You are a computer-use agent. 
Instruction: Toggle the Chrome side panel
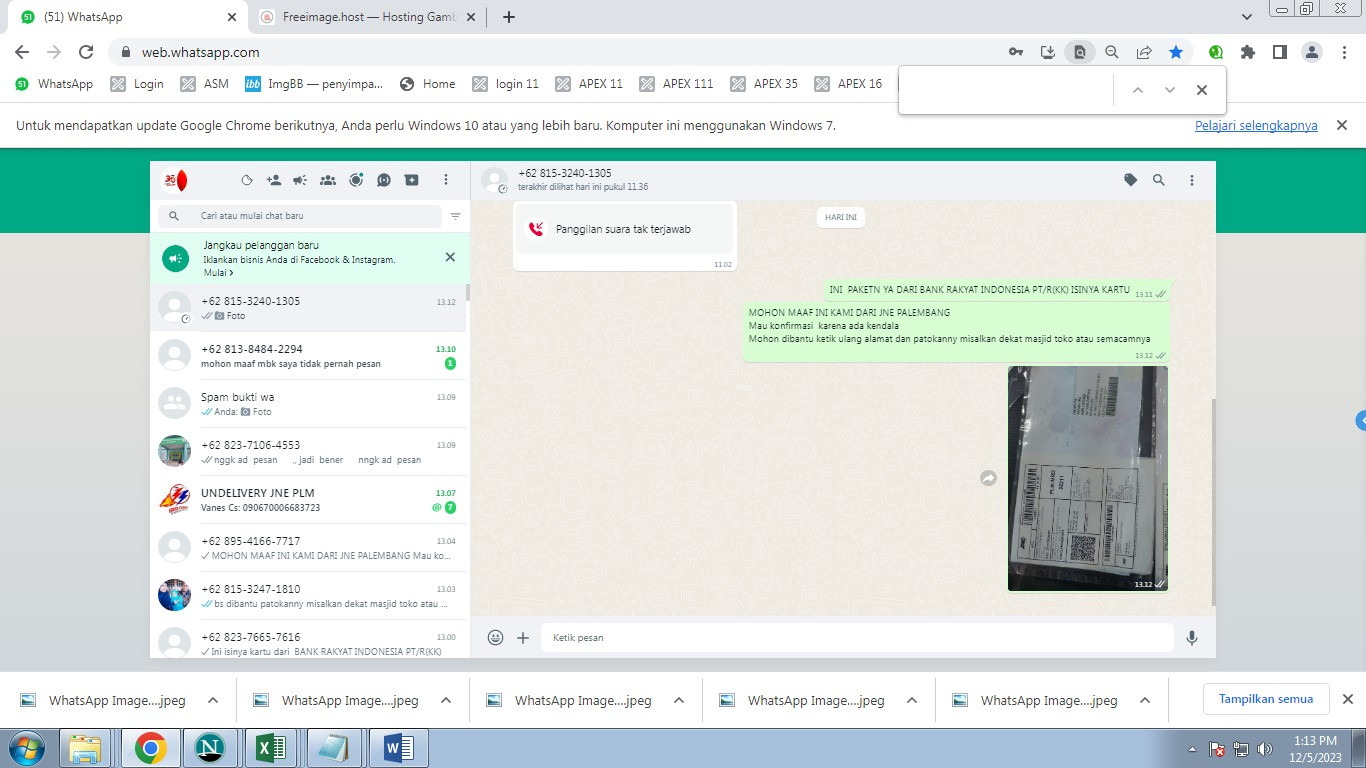coord(1280,52)
